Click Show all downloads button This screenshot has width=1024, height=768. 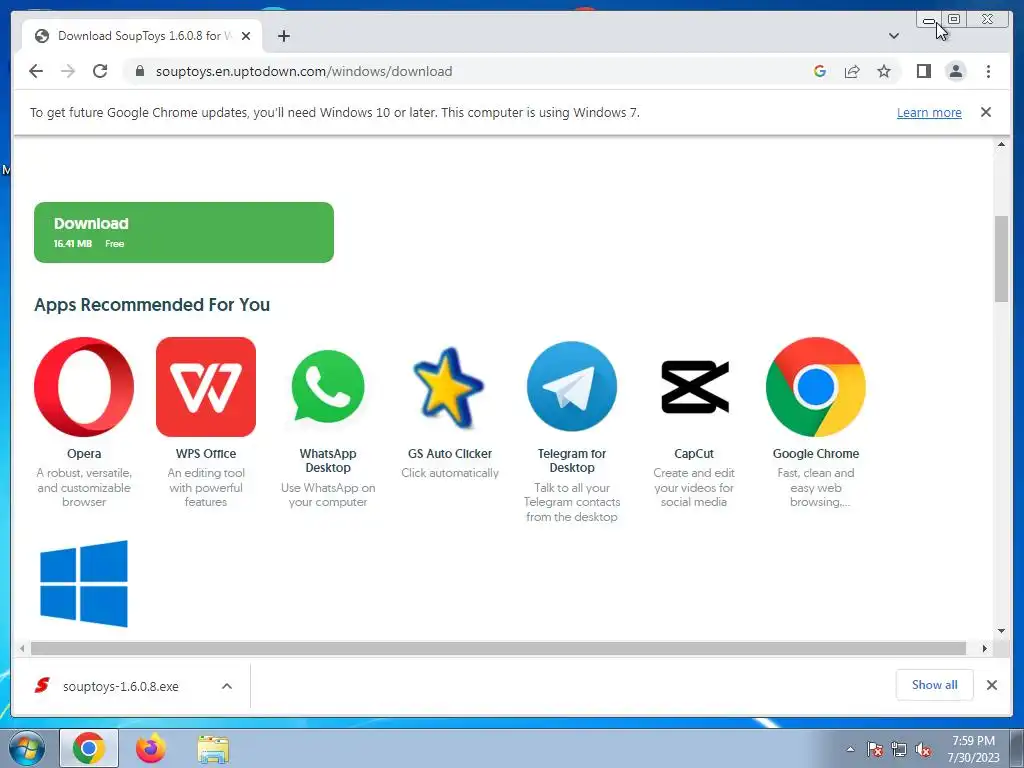935,684
